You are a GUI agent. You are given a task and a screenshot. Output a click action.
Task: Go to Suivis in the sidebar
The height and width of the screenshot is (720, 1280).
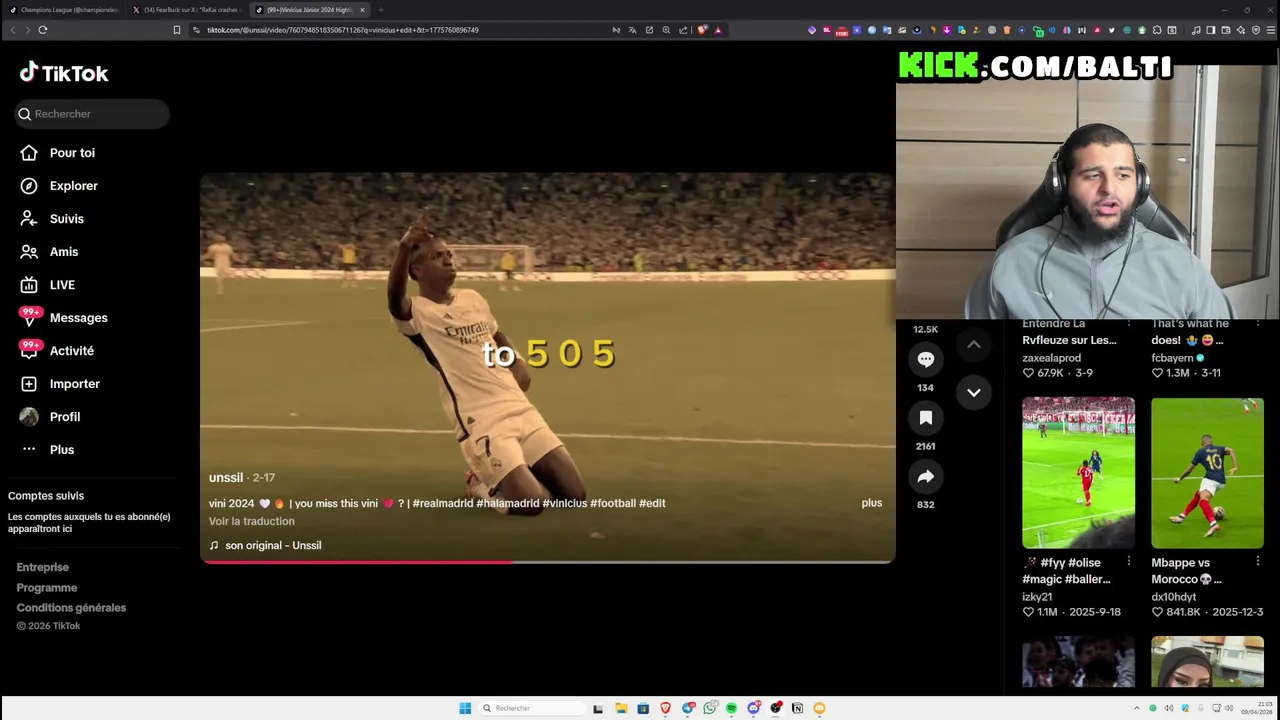pos(67,219)
